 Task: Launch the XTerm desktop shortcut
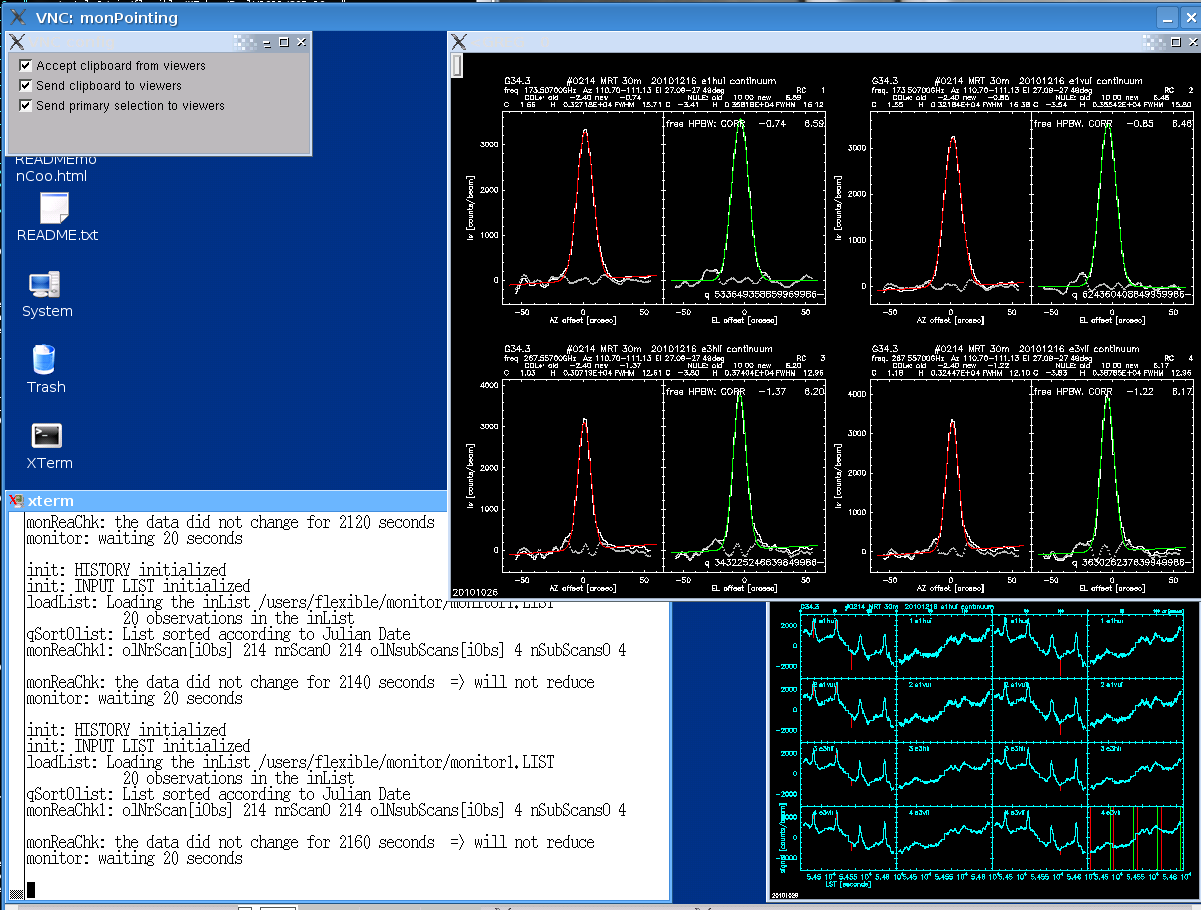click(x=47, y=436)
